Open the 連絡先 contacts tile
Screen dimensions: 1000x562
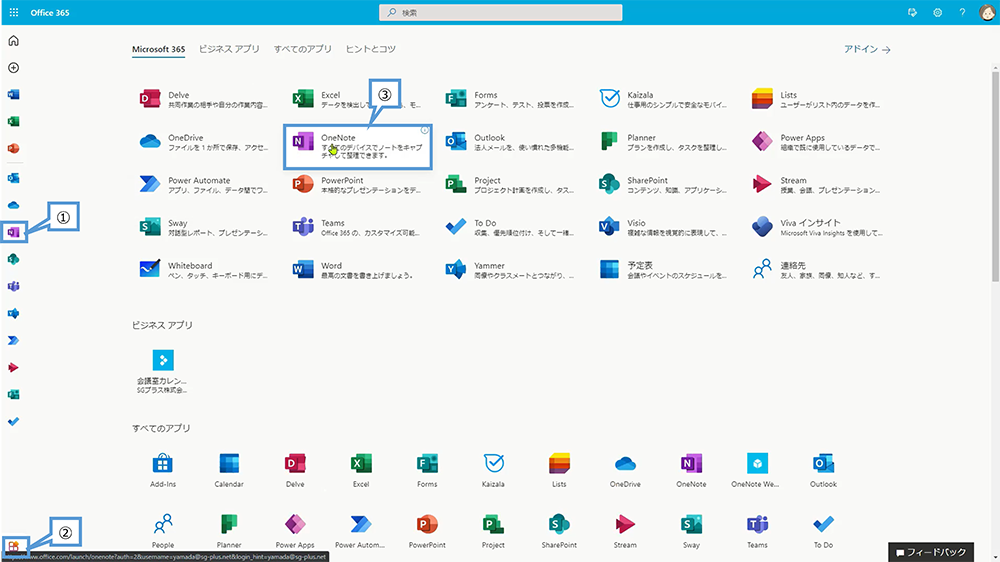[x=816, y=270]
